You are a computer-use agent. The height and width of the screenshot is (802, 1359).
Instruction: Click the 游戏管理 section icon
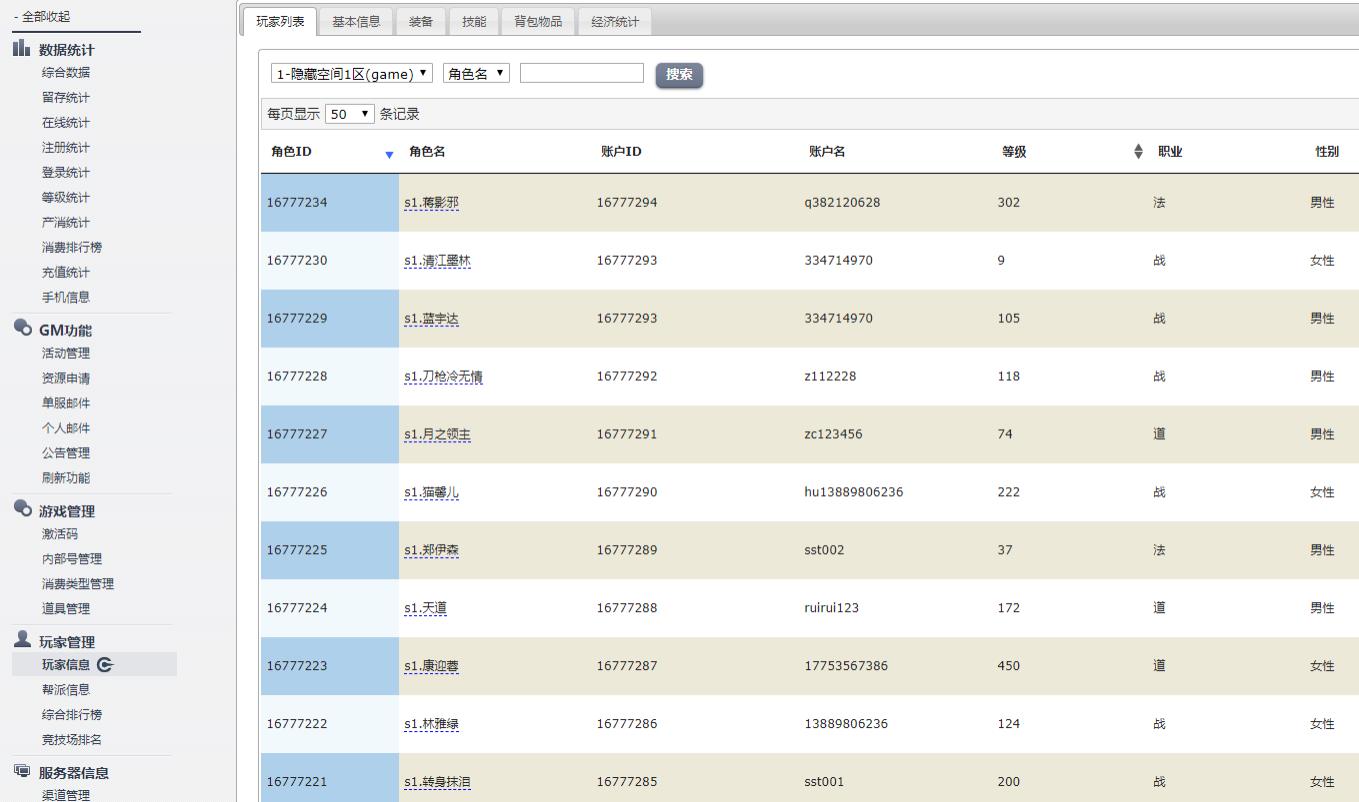[22, 509]
